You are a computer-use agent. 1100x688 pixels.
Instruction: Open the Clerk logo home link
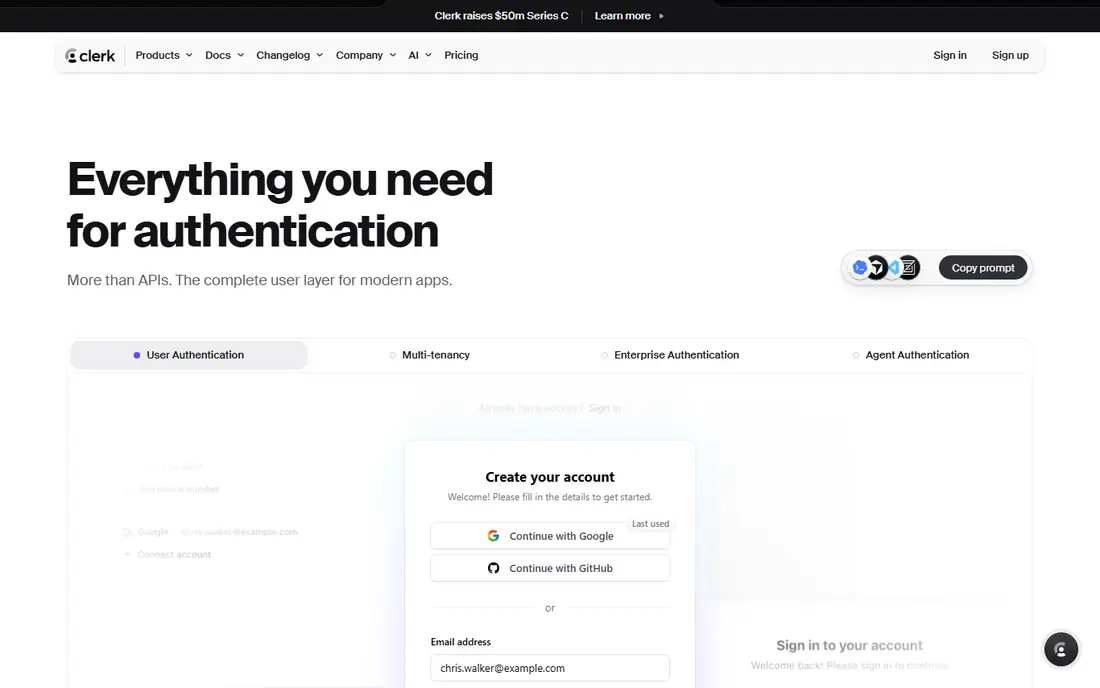click(x=90, y=55)
